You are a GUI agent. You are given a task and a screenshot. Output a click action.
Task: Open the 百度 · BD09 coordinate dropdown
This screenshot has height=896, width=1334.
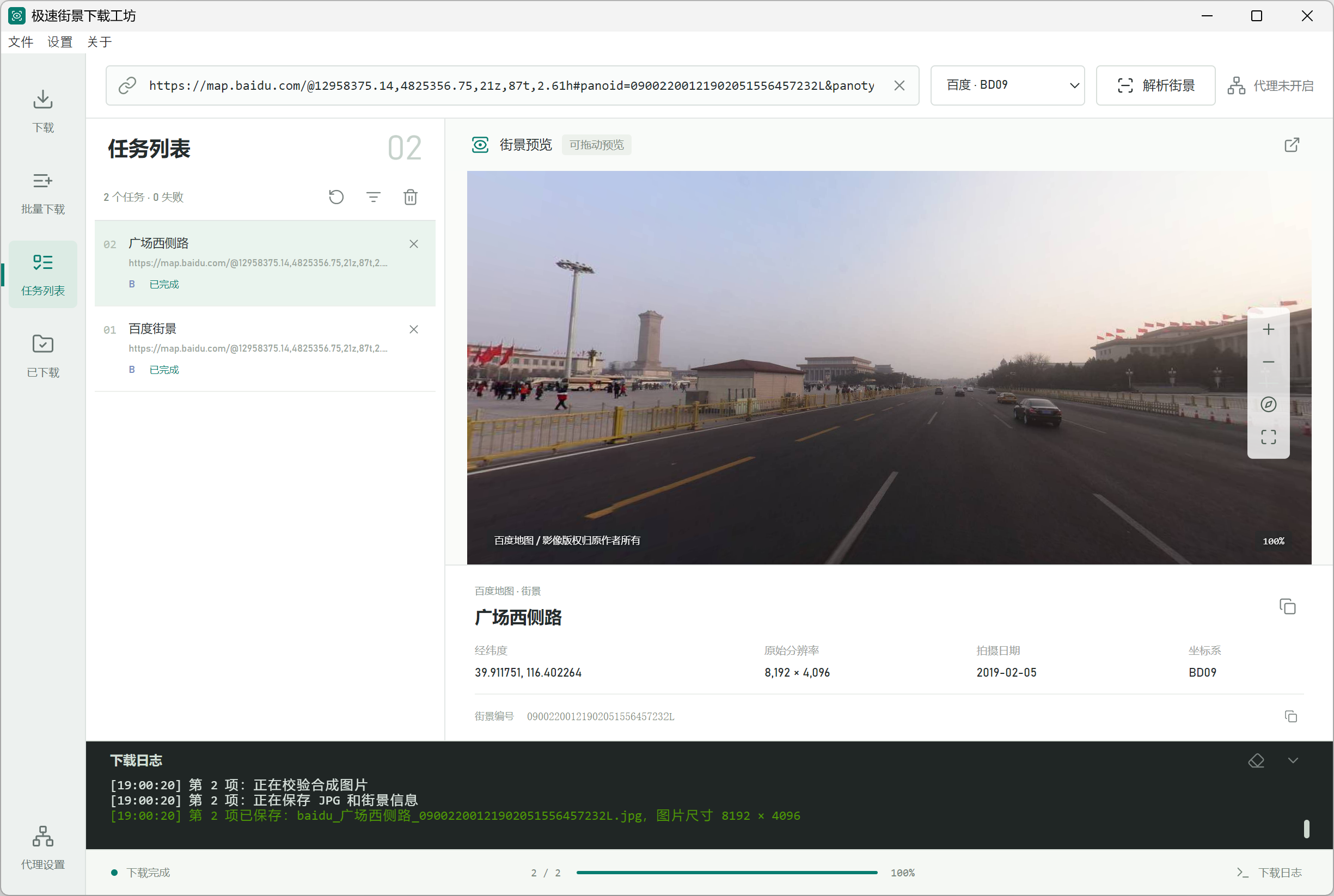(1008, 85)
